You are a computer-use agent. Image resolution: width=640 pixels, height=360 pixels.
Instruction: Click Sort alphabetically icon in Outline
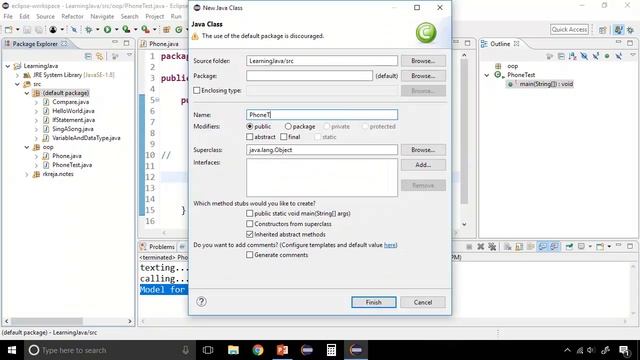point(573,56)
